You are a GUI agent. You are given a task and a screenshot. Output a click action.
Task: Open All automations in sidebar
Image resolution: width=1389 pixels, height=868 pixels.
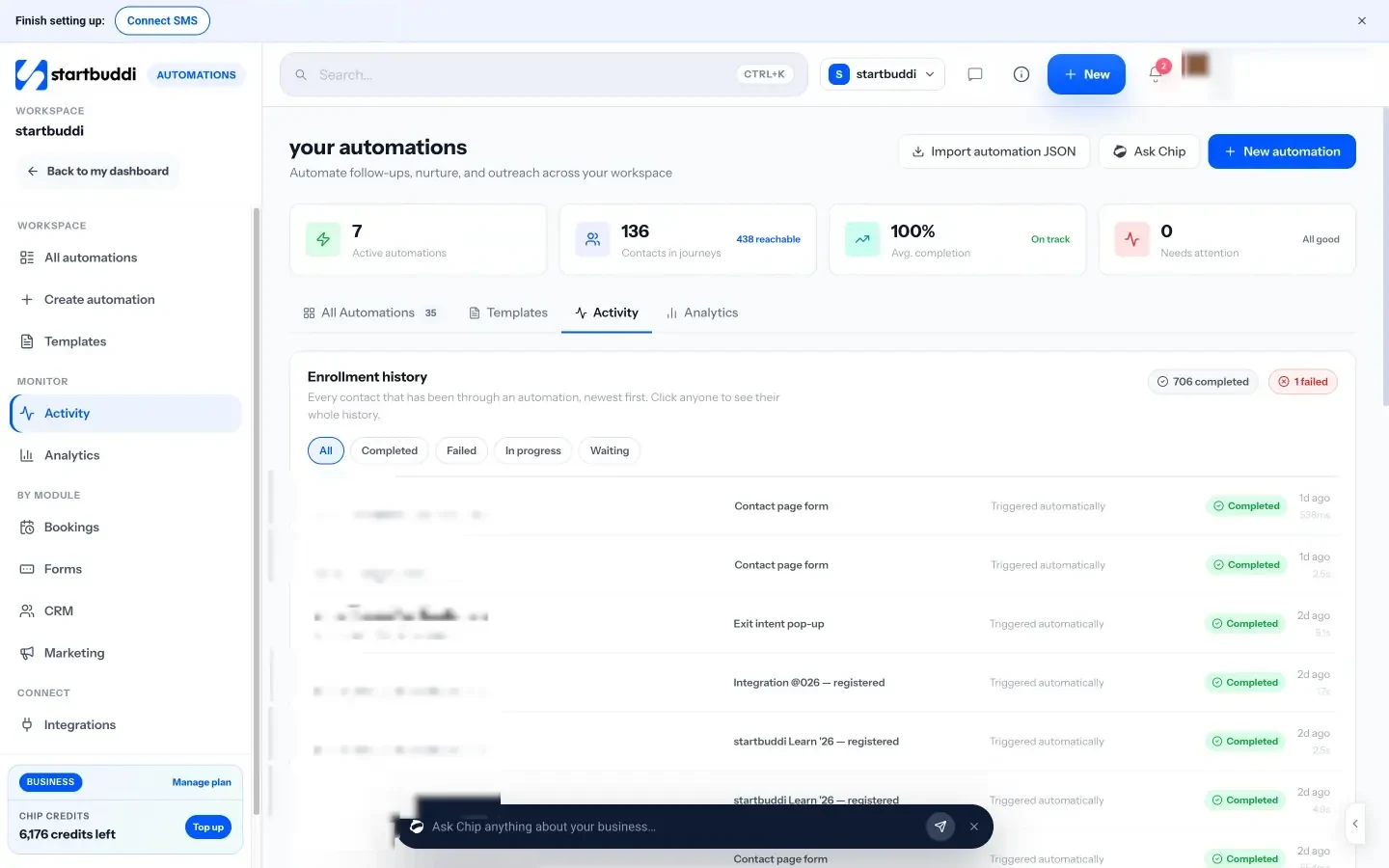125,258
